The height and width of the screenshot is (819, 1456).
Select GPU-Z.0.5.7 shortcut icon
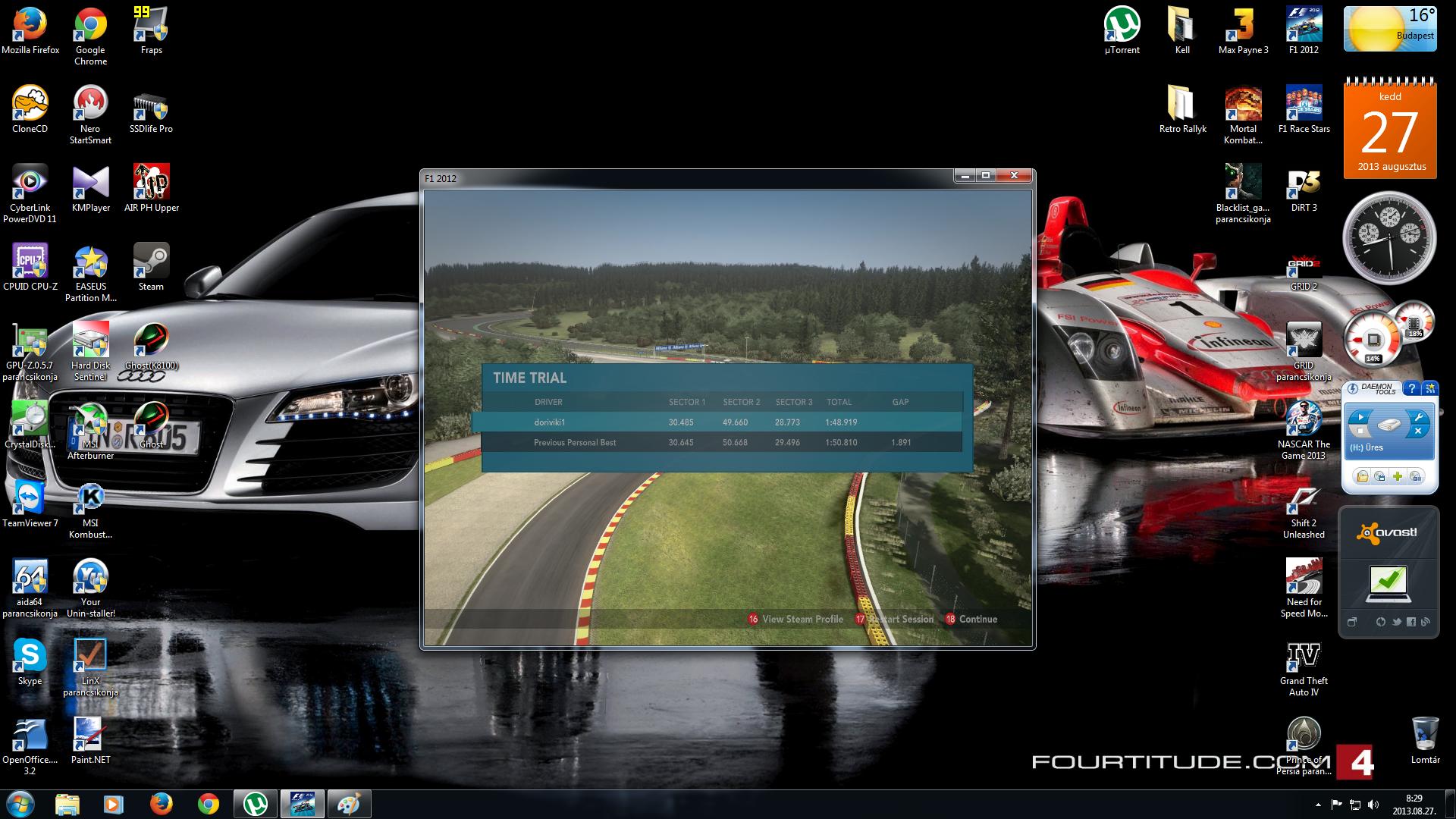[x=30, y=352]
